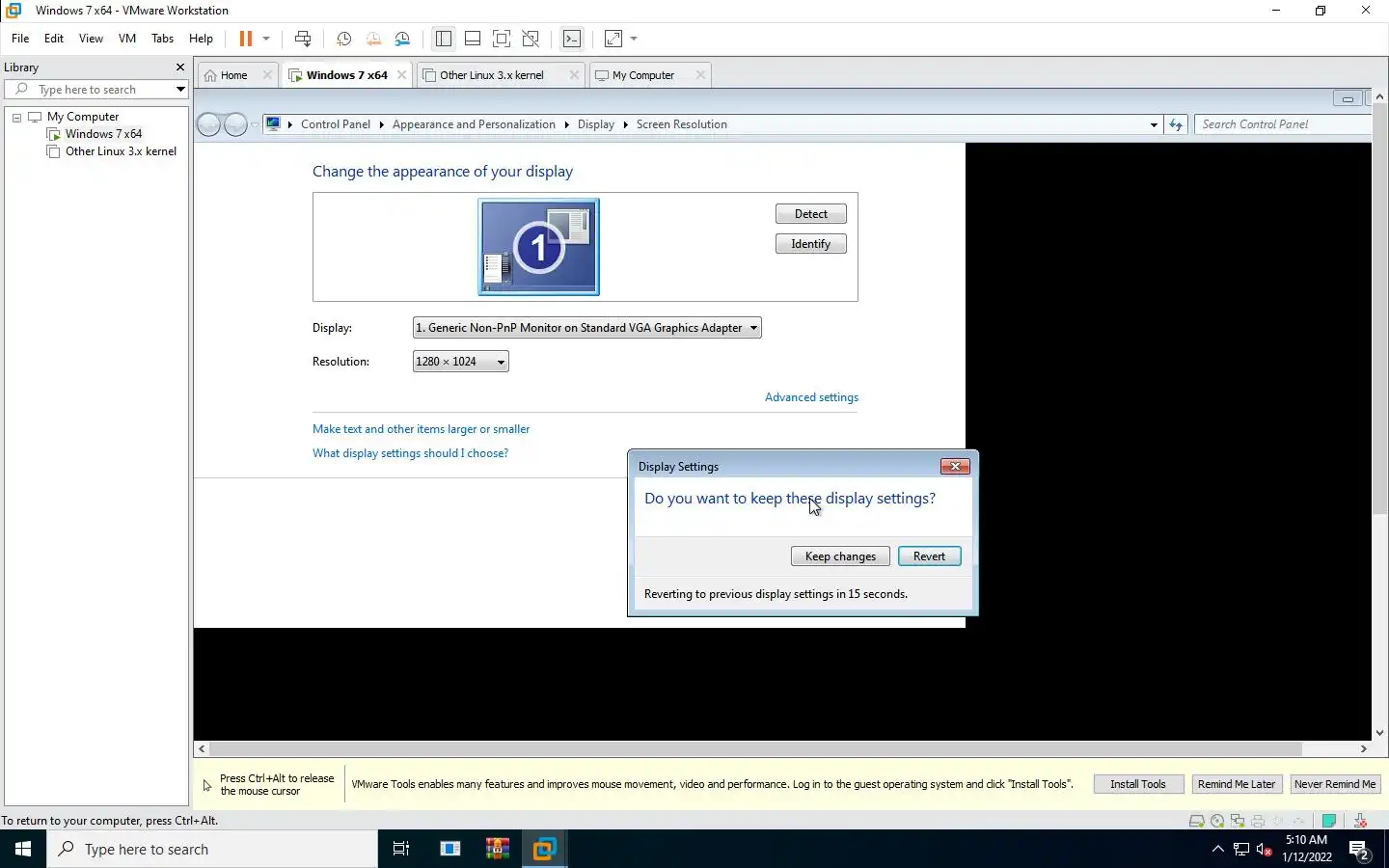The width and height of the screenshot is (1389, 868).
Task: Collapse the My Computer tree node
Action: click(x=16, y=117)
